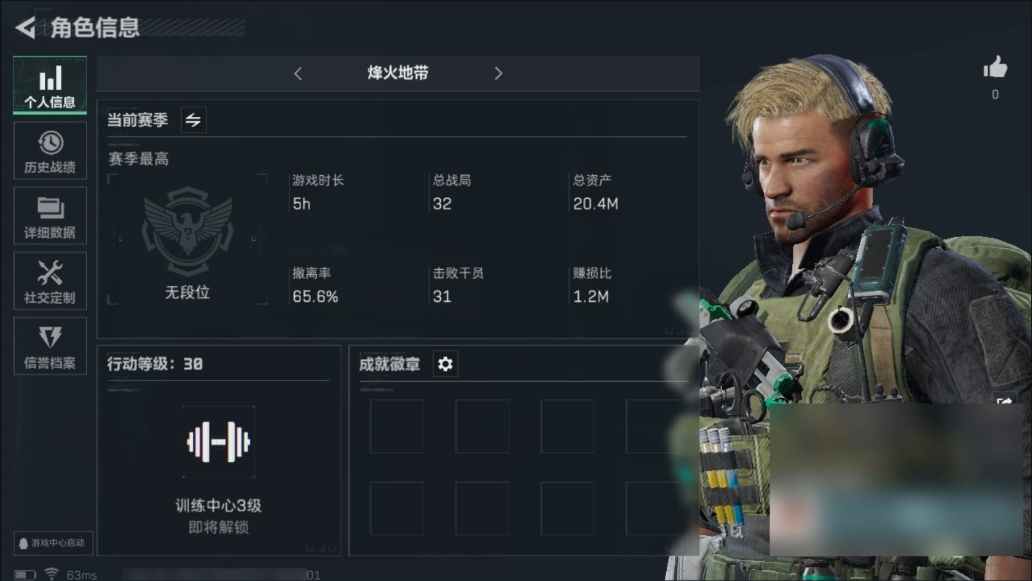Image resolution: width=1032 pixels, height=581 pixels.
Task: Select the second badge slot in top row
Action: pos(482,426)
